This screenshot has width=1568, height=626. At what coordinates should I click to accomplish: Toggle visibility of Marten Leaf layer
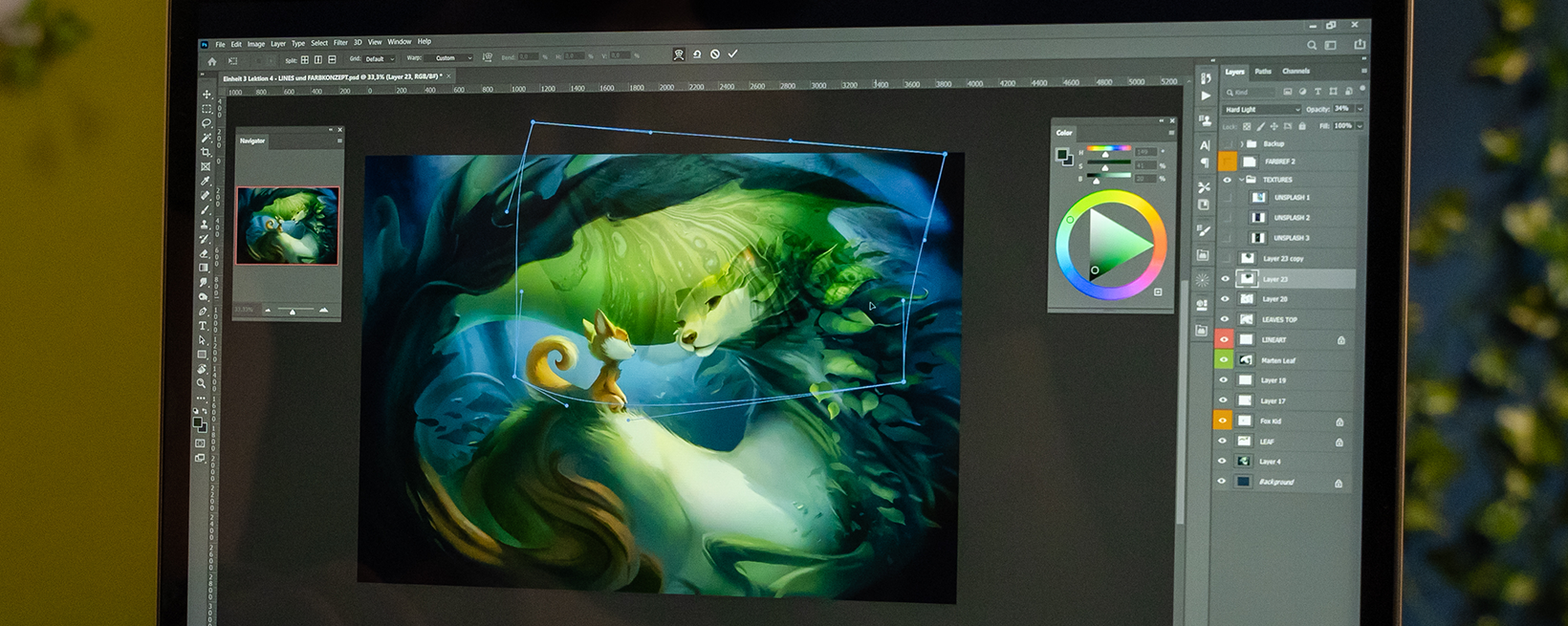click(1224, 360)
